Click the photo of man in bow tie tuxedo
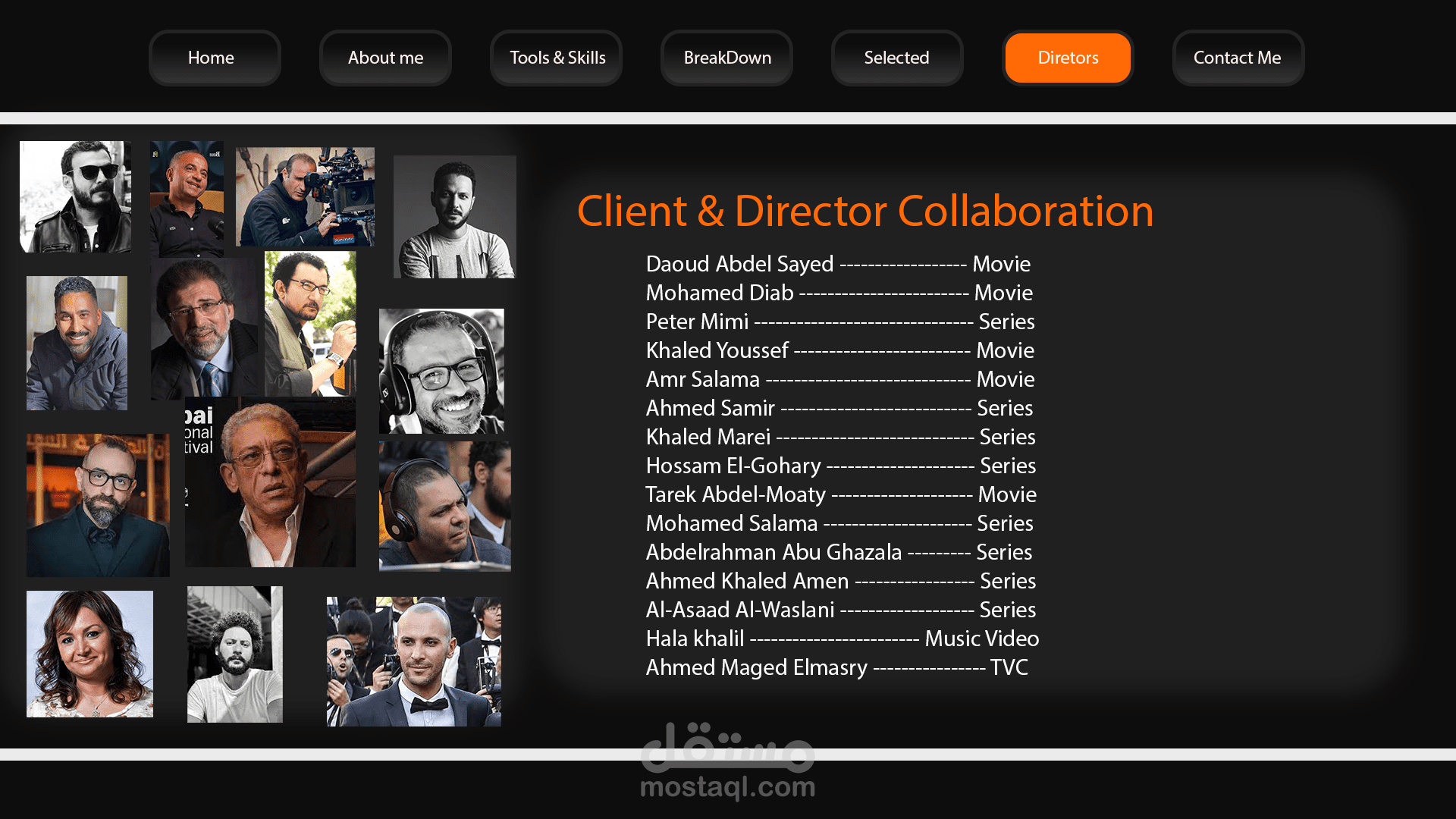Image resolution: width=1456 pixels, height=819 pixels. click(x=414, y=661)
